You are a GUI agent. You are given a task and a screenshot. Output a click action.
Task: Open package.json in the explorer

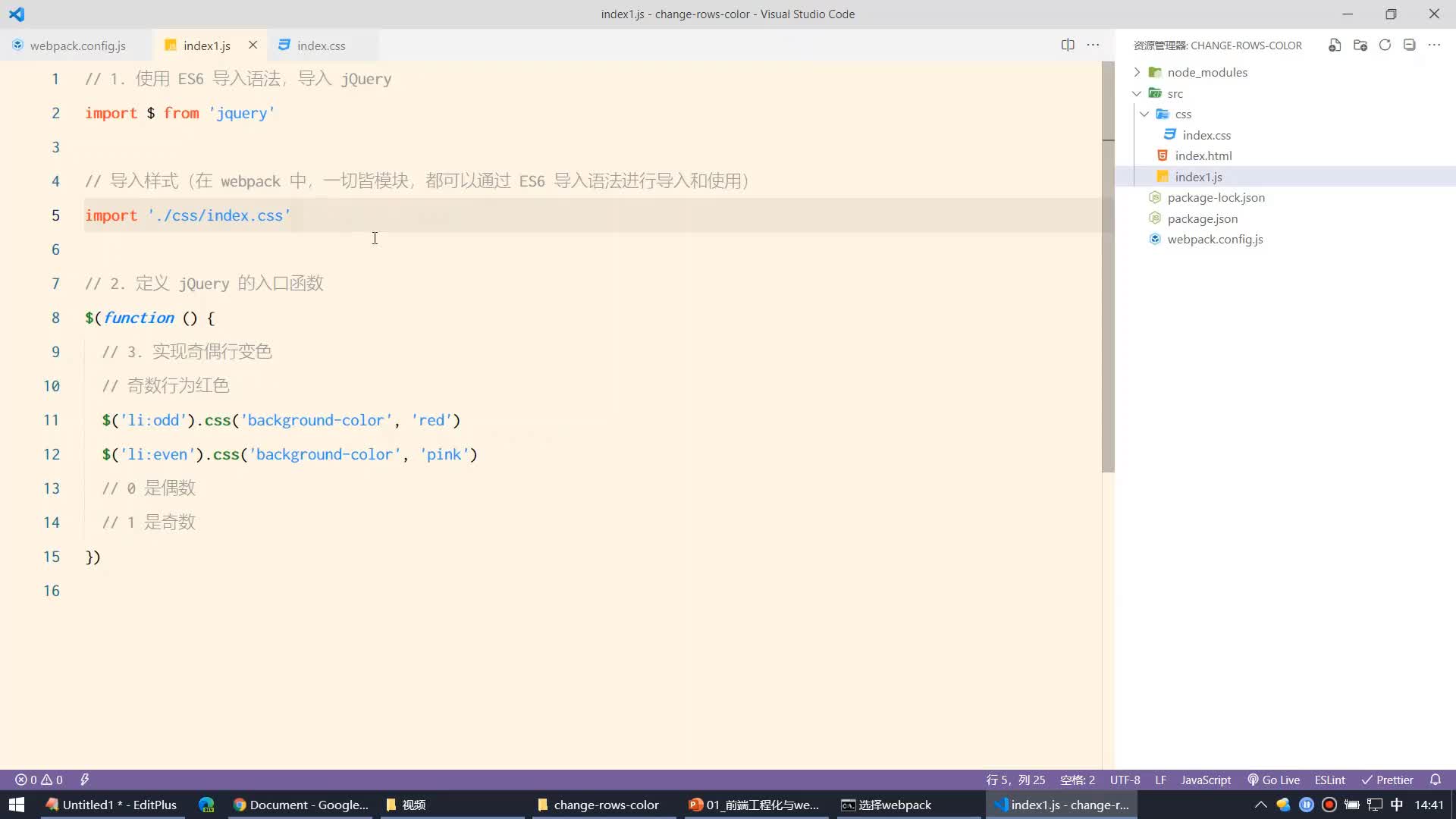pyautogui.click(x=1203, y=218)
